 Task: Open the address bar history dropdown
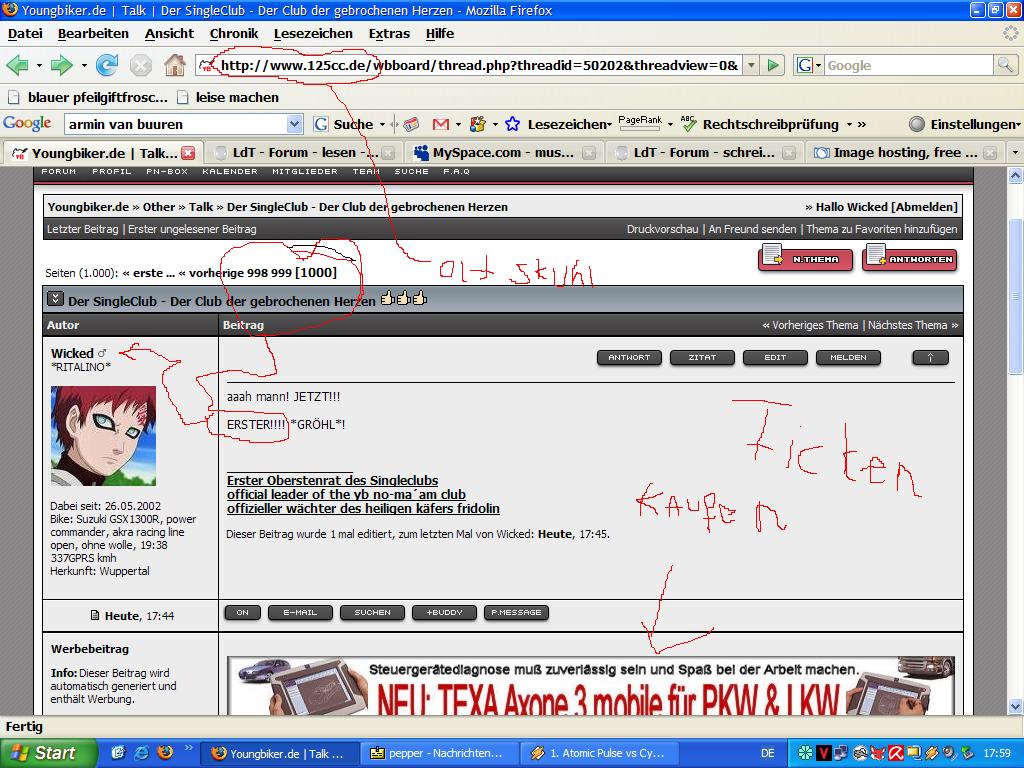[x=752, y=65]
